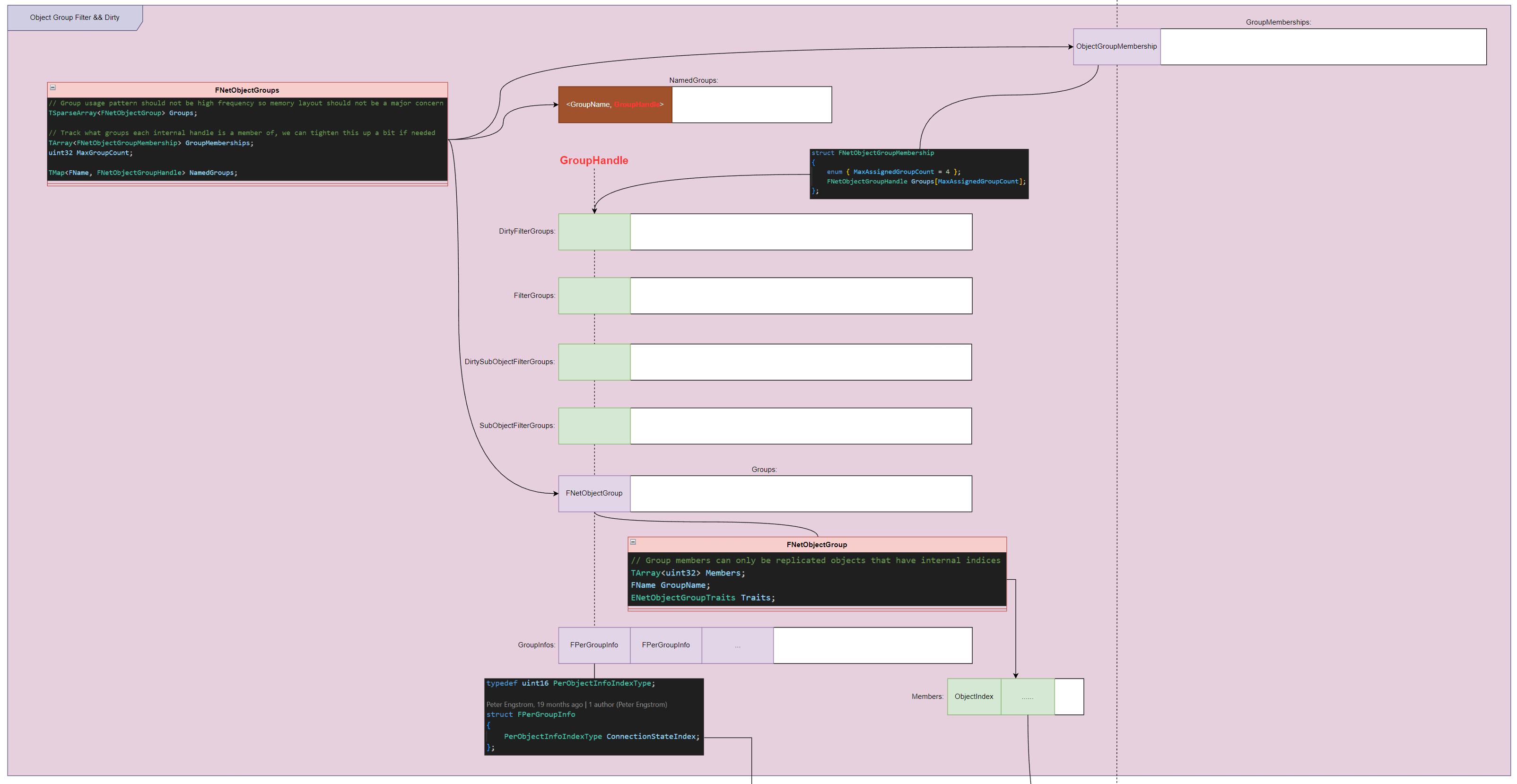This screenshot has height=784, width=1517.
Task: Click the dotted green cell next to ObjectIndex
Action: click(1027, 697)
